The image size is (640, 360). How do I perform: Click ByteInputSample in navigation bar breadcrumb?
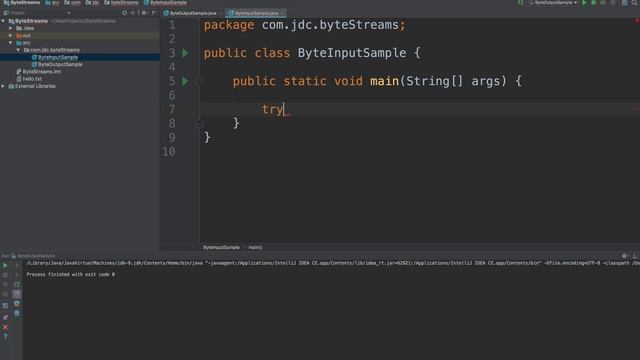coord(165,3)
